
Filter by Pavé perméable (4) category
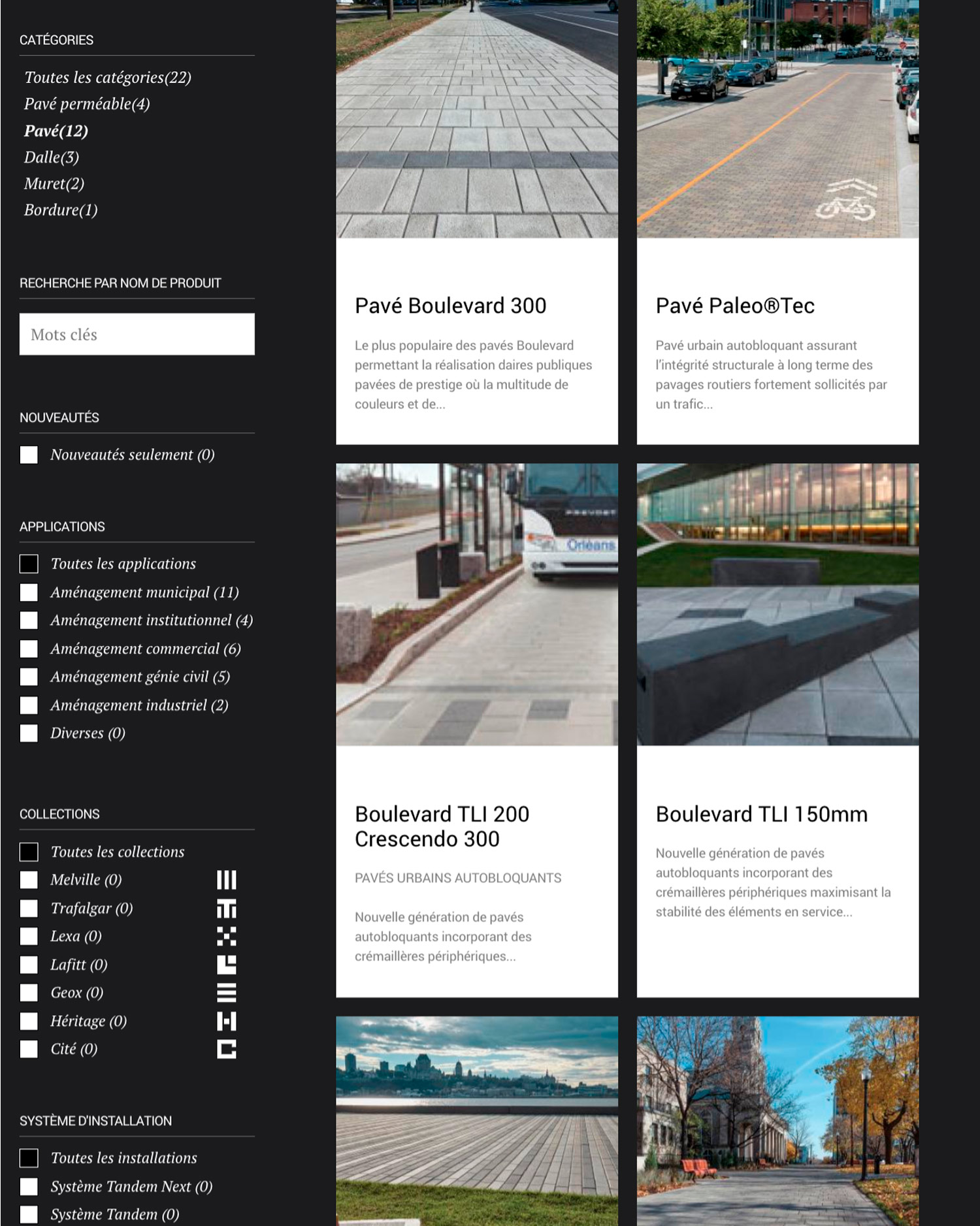coord(87,104)
